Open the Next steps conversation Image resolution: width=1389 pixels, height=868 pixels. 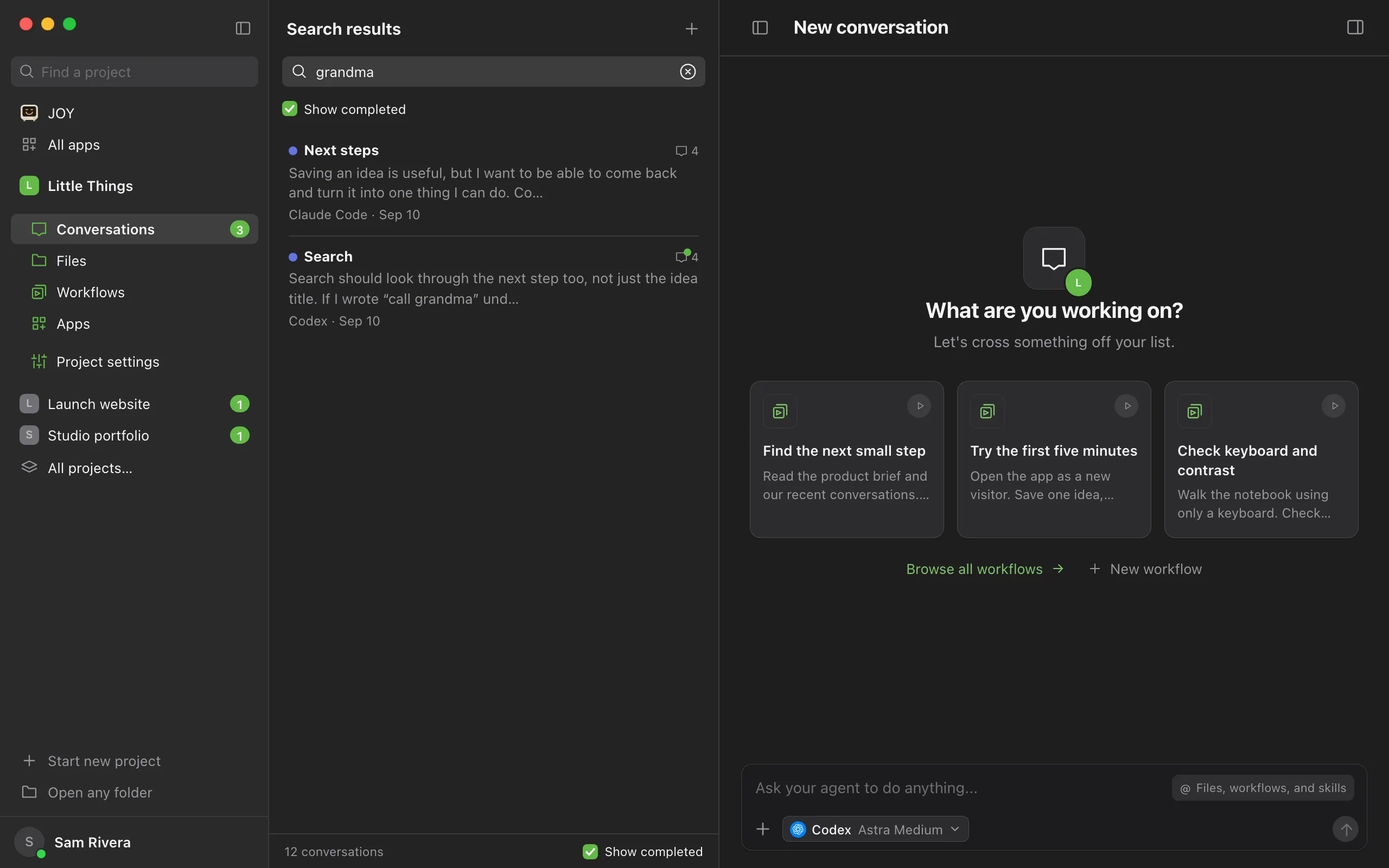coord(494,183)
